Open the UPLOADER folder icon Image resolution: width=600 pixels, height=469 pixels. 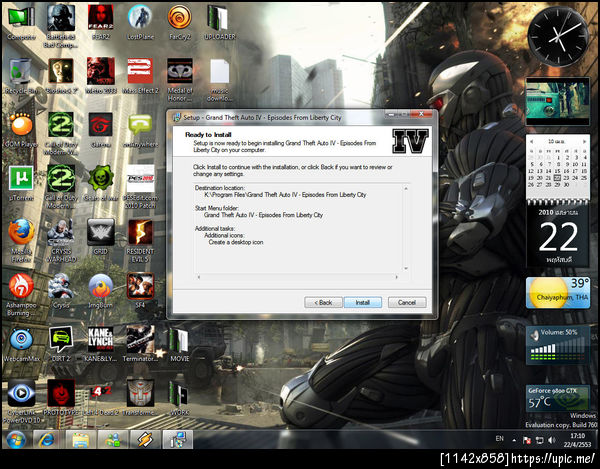coord(220,23)
